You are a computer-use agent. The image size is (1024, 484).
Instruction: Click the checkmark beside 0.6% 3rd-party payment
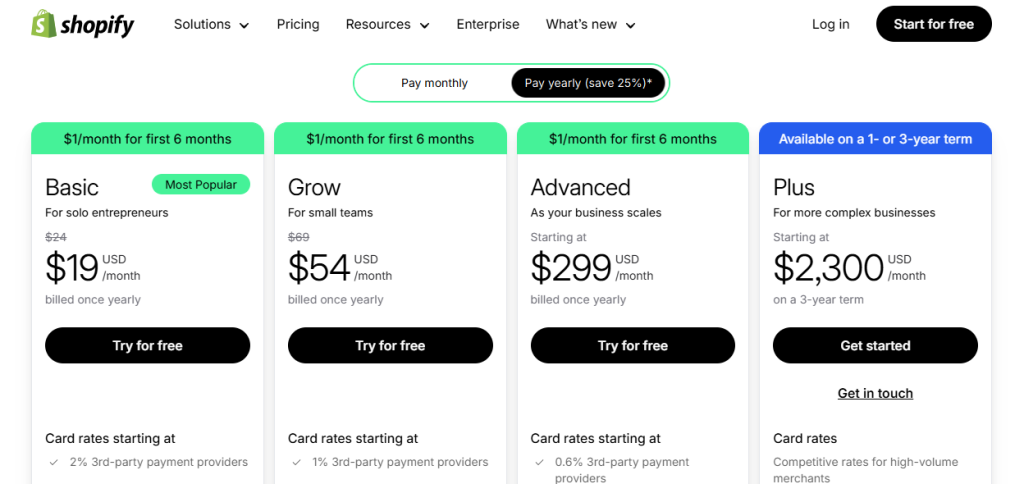tap(539, 462)
